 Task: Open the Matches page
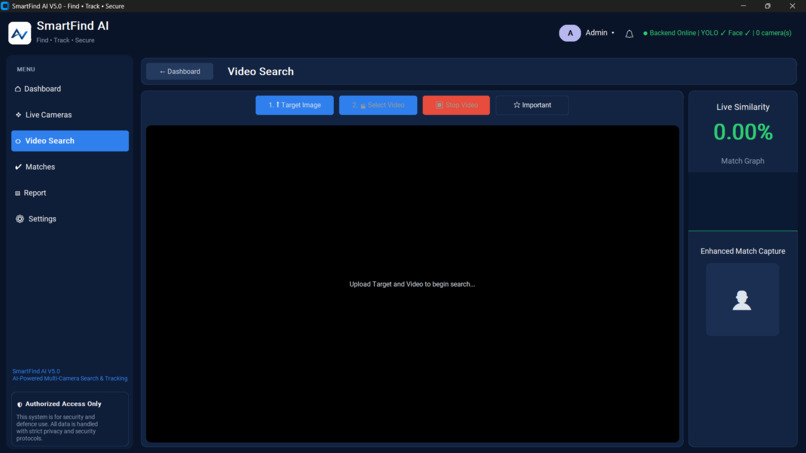click(70, 167)
